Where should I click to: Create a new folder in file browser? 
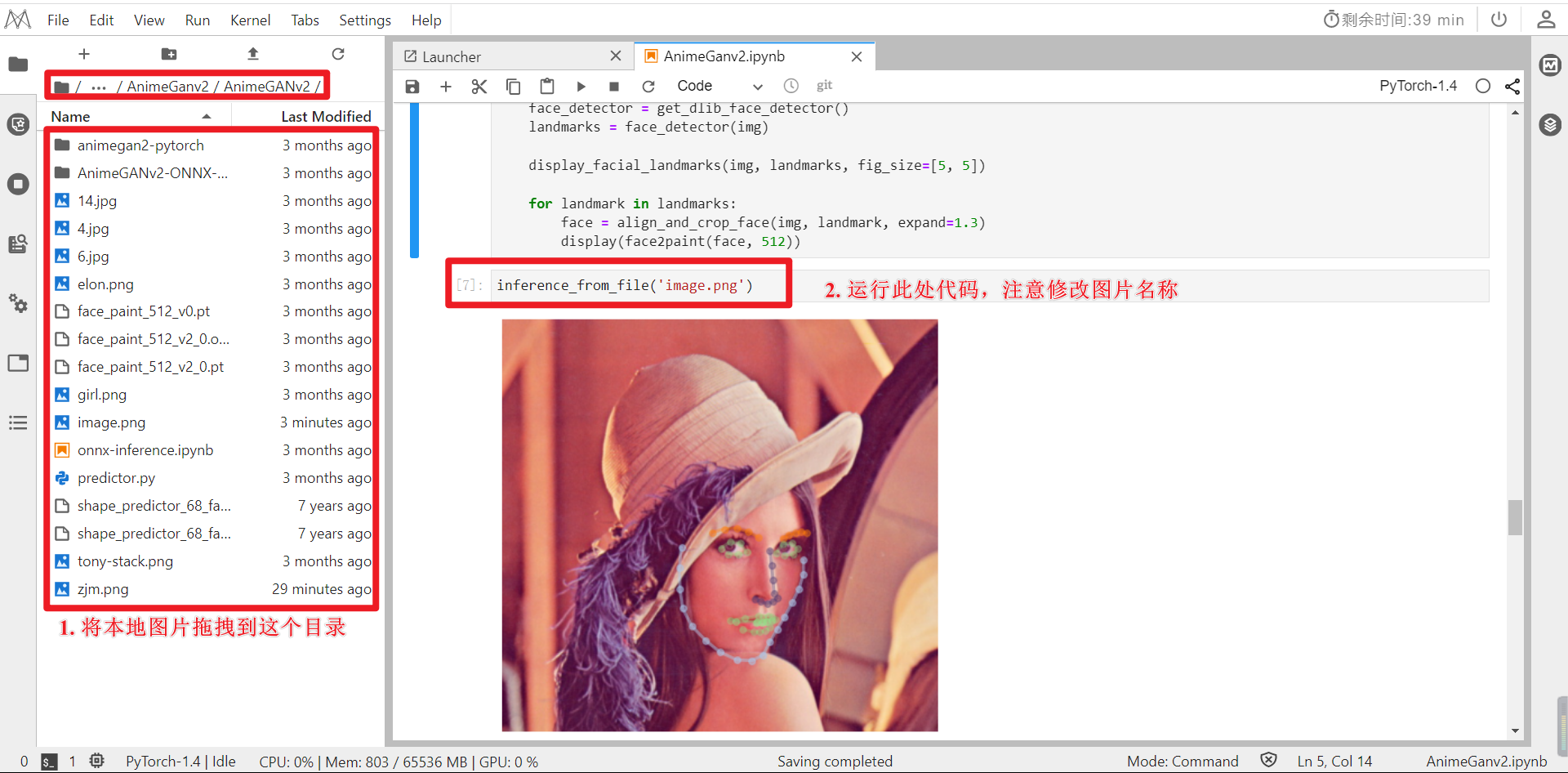pyautogui.click(x=169, y=54)
